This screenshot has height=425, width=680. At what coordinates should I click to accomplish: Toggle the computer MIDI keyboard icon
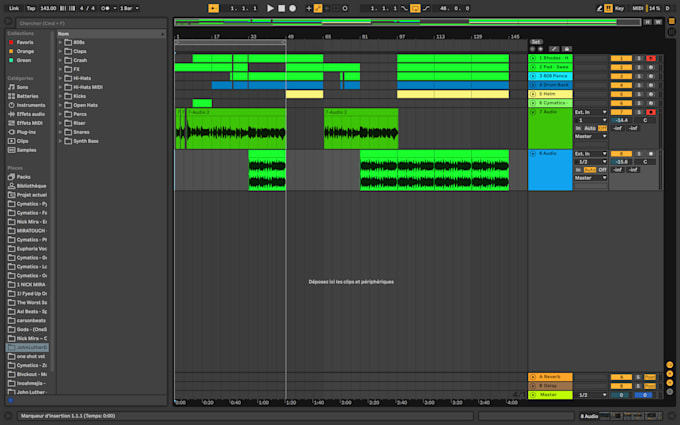pyautogui.click(x=608, y=8)
